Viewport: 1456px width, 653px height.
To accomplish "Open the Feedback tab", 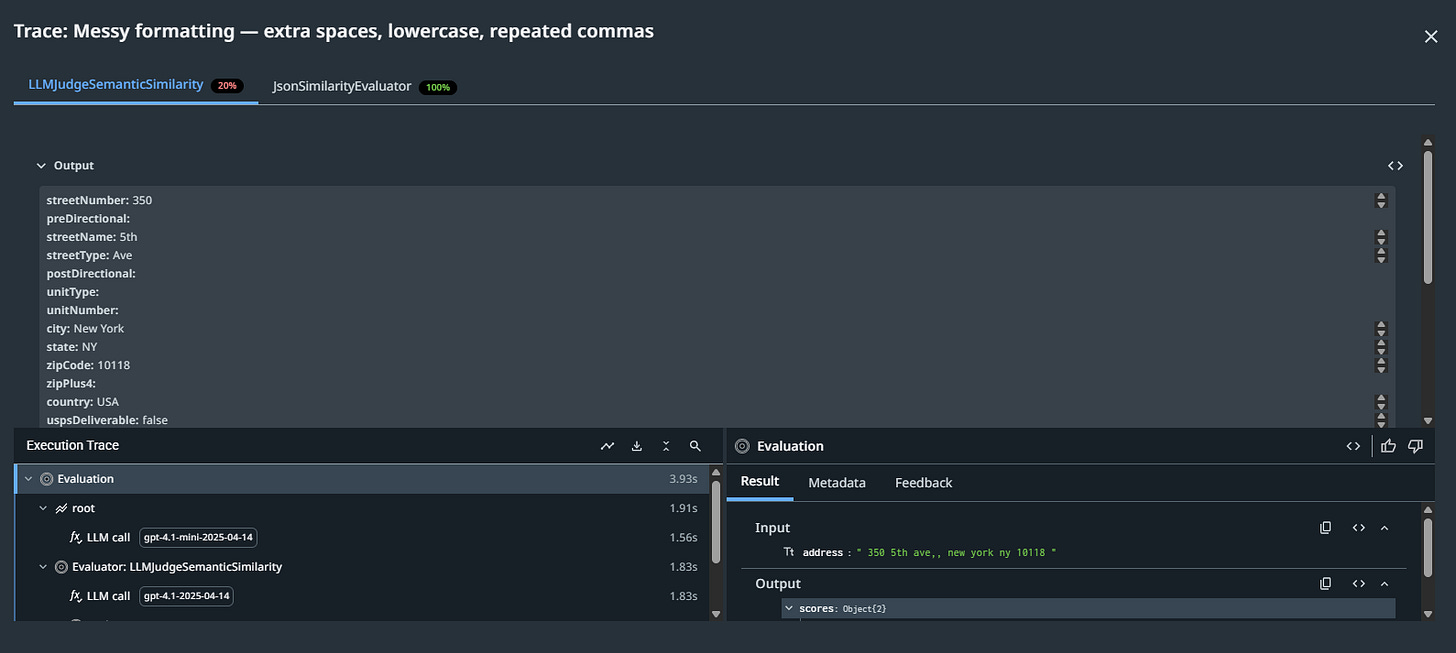I will point(923,483).
